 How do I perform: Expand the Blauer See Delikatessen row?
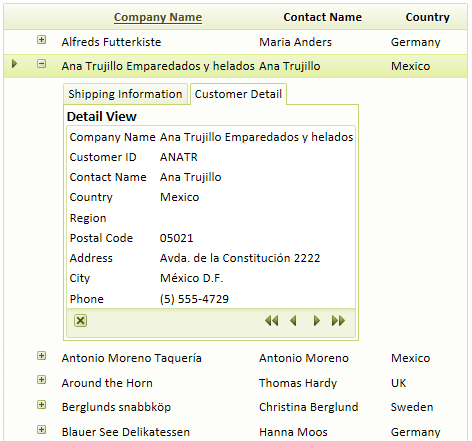coord(41,430)
